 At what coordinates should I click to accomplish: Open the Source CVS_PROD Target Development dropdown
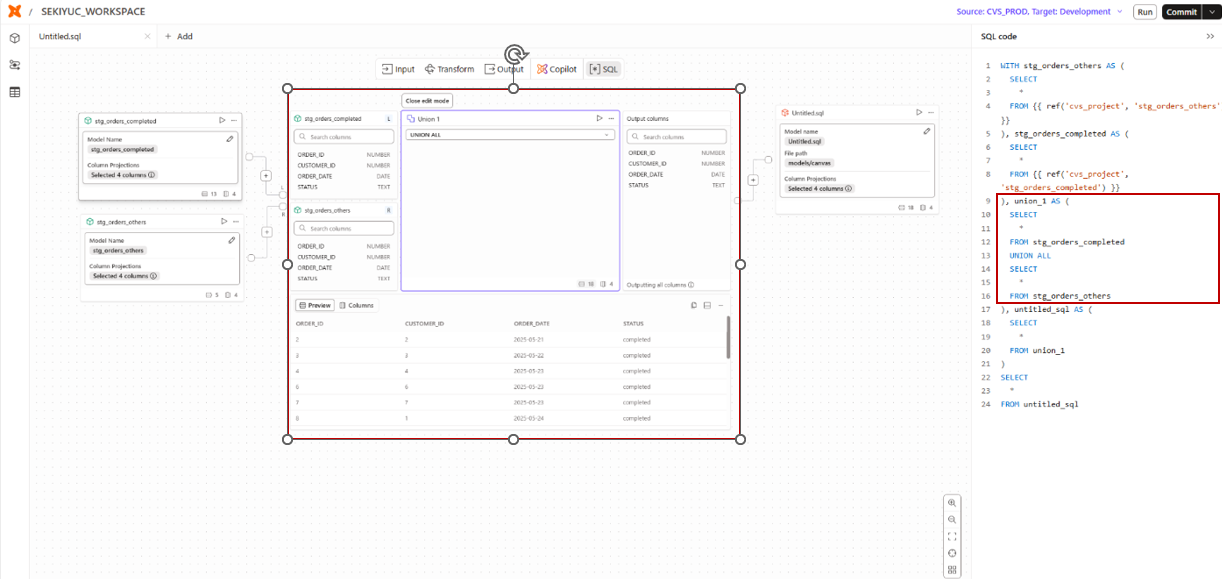tap(1040, 12)
